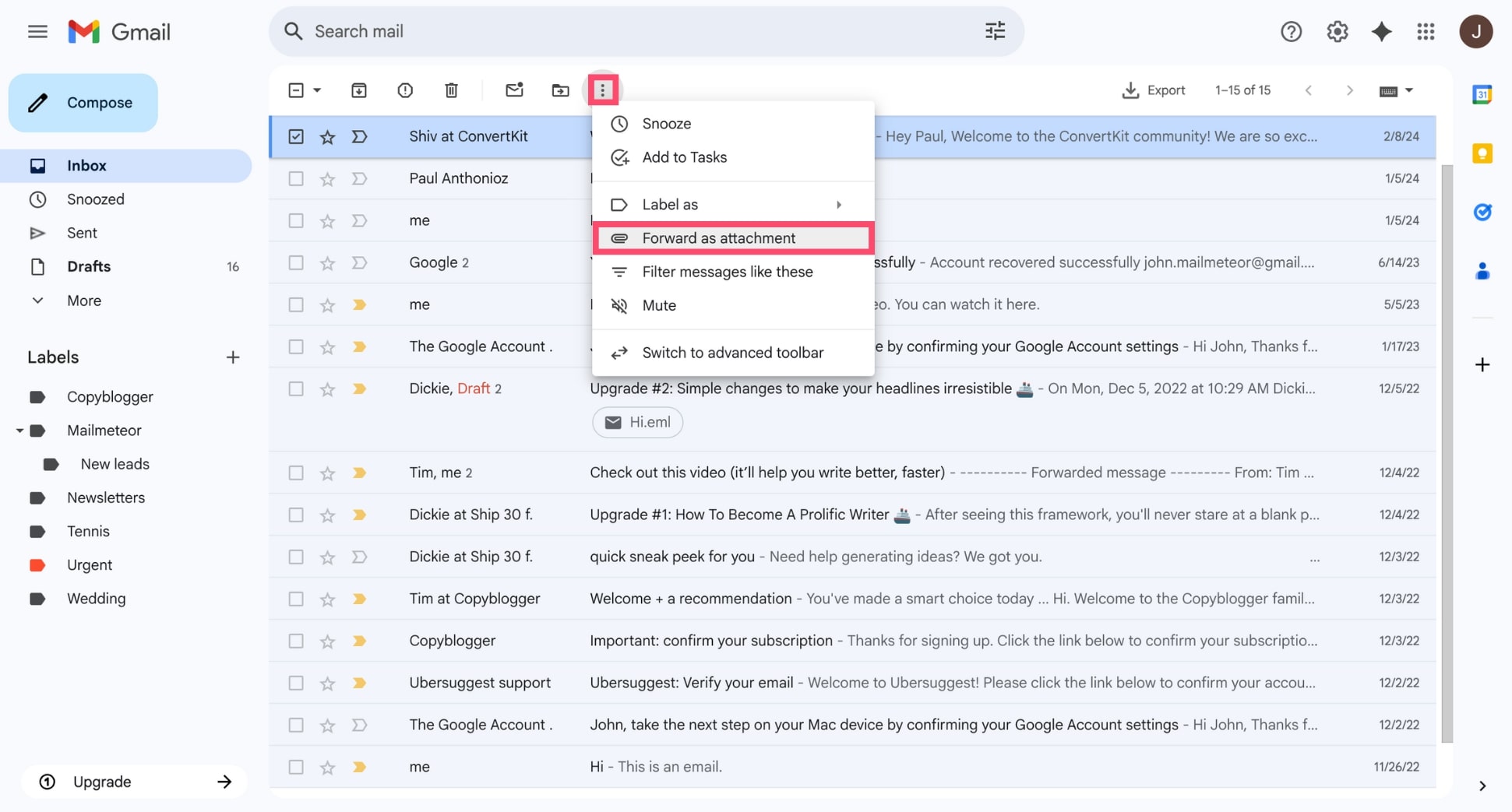Select Forward as attachment
1512x812 pixels.
tap(732, 238)
